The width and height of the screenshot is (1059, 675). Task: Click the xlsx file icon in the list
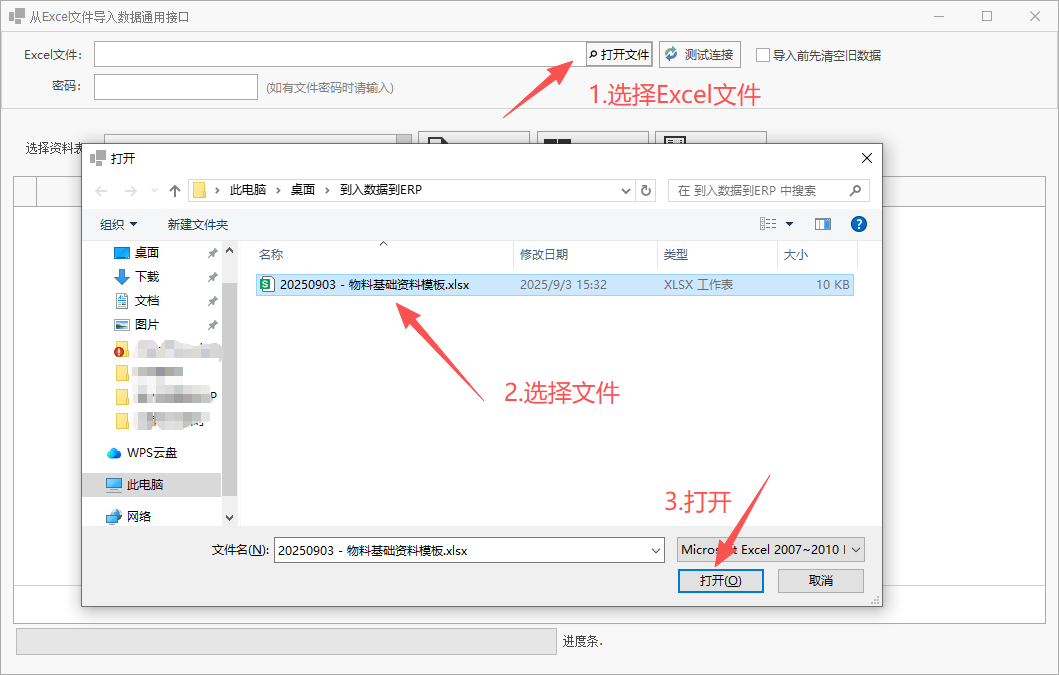(267, 285)
